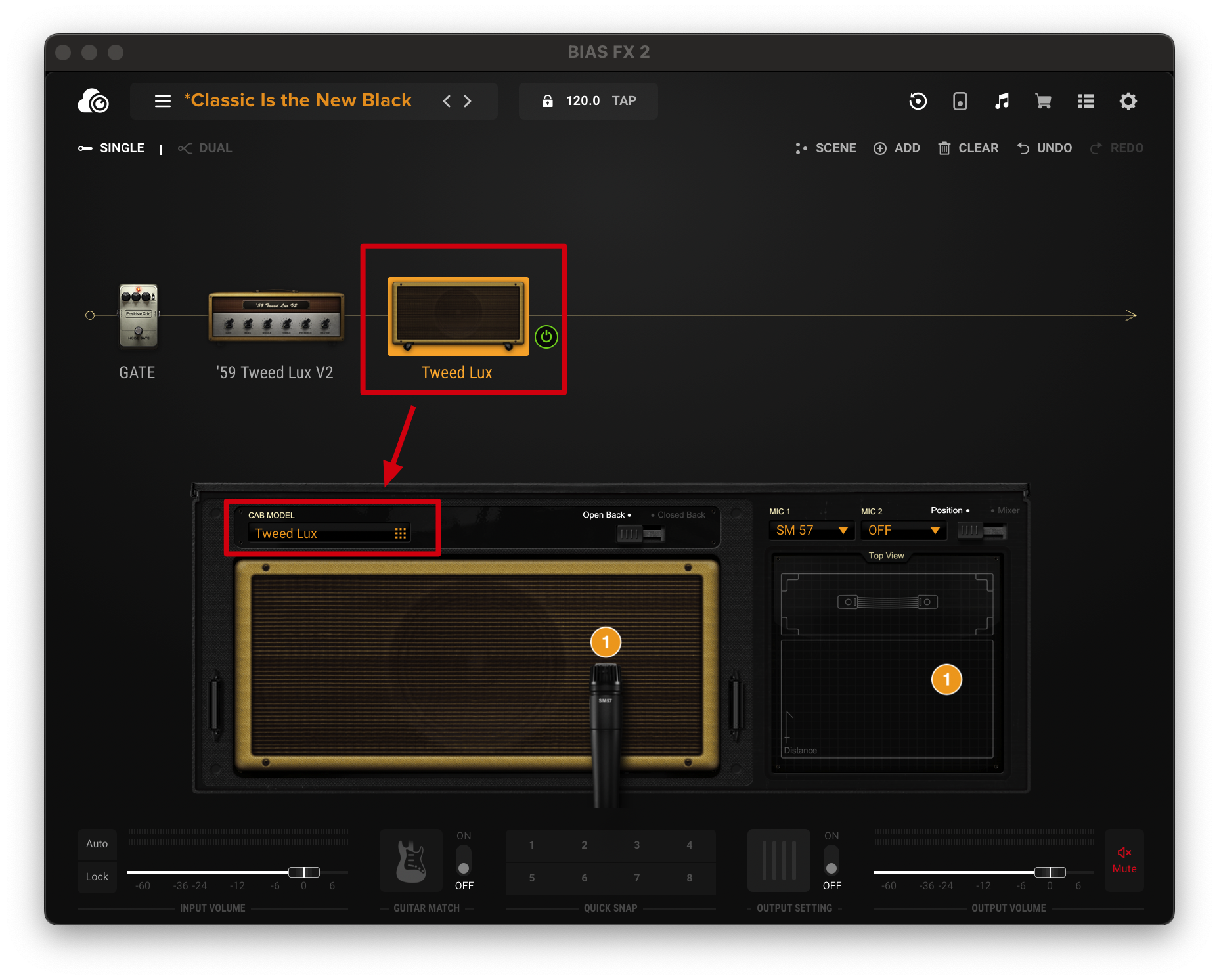Open the MIC 2 OFF dropdown
Image resolution: width=1219 pixels, height=980 pixels.
(x=903, y=531)
